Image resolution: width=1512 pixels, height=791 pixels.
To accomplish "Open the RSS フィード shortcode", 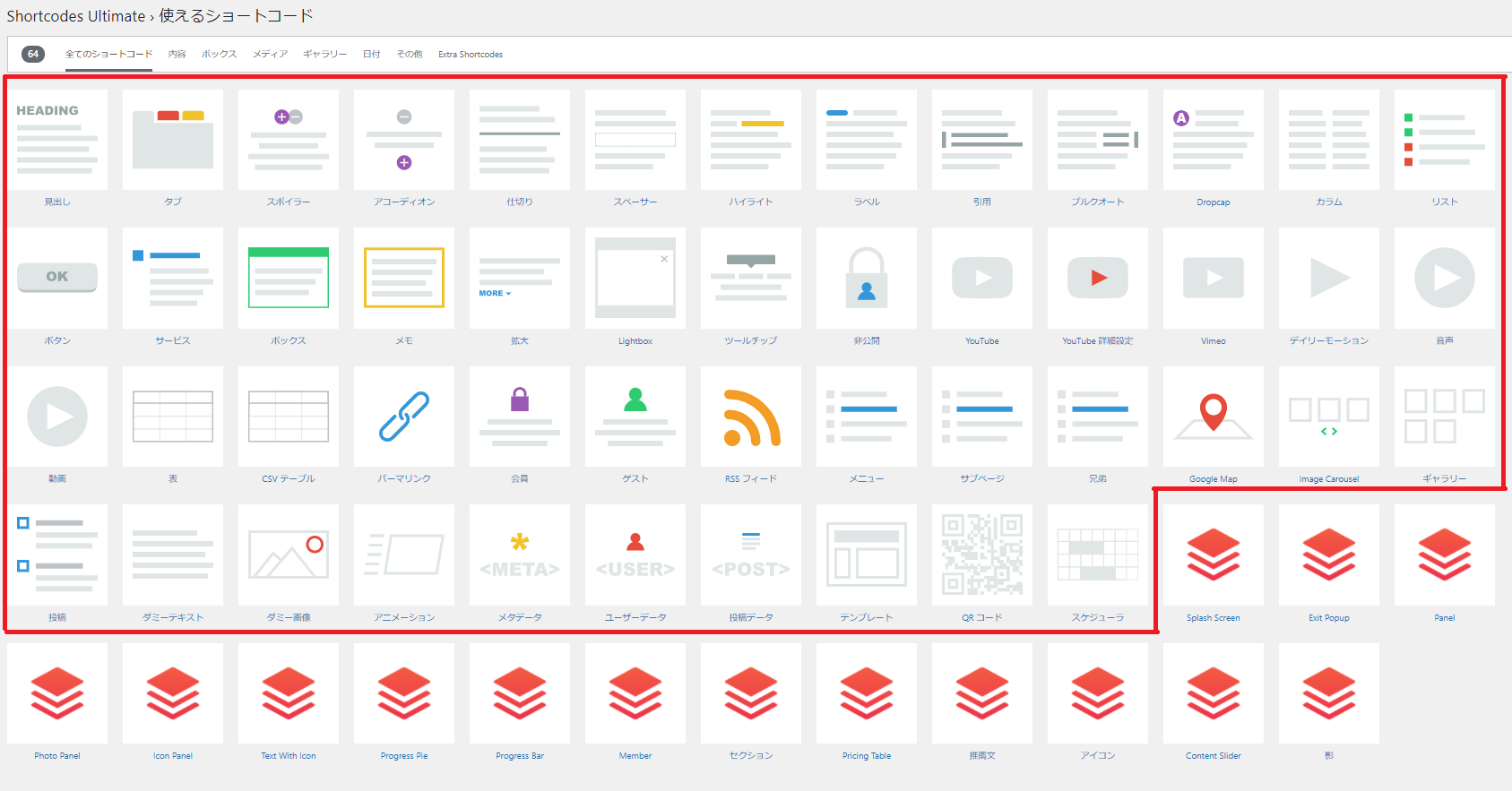I will pos(751,417).
